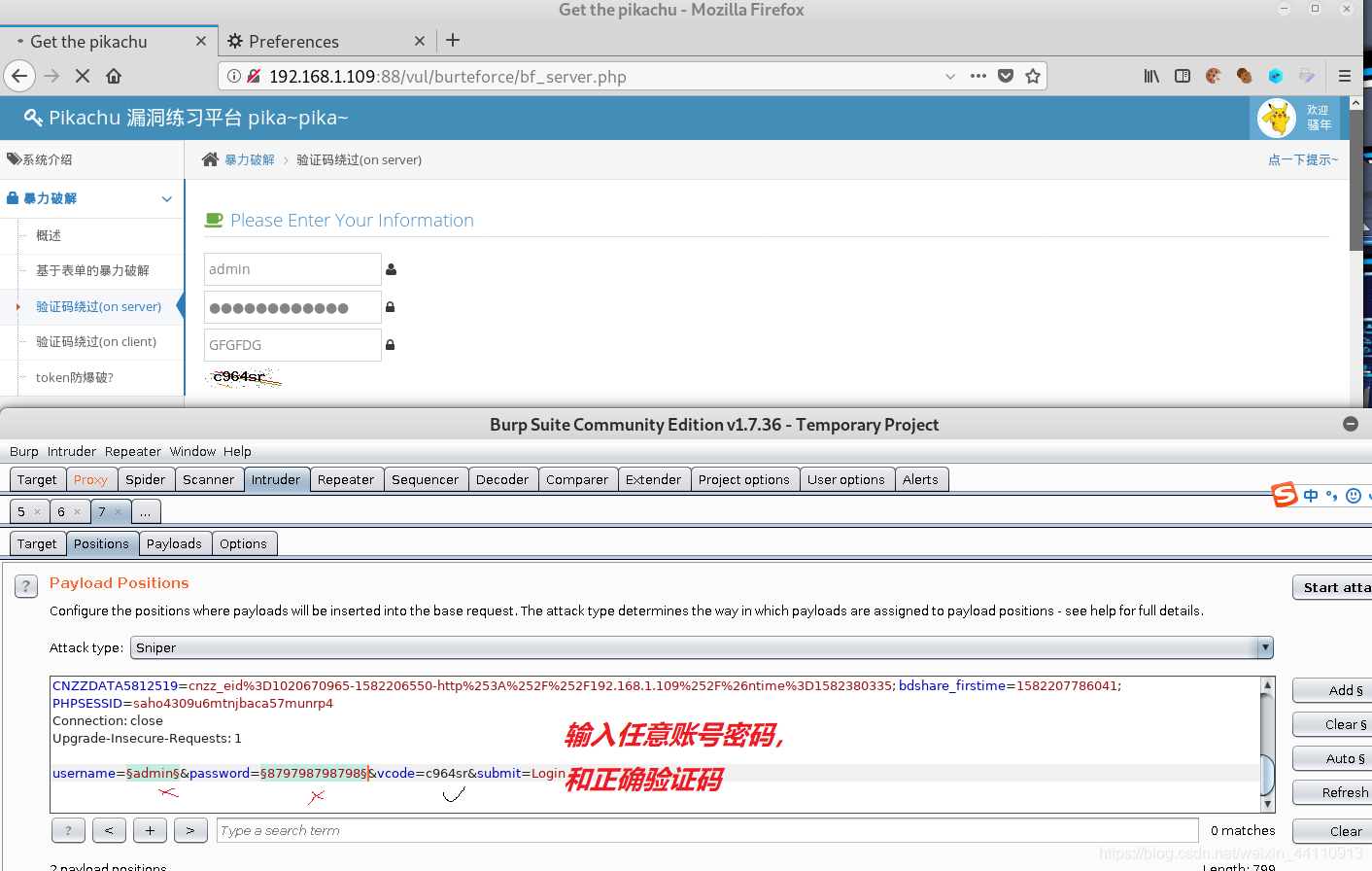
Task: Open the Repeater menu in Burp menu bar
Action: point(133,451)
